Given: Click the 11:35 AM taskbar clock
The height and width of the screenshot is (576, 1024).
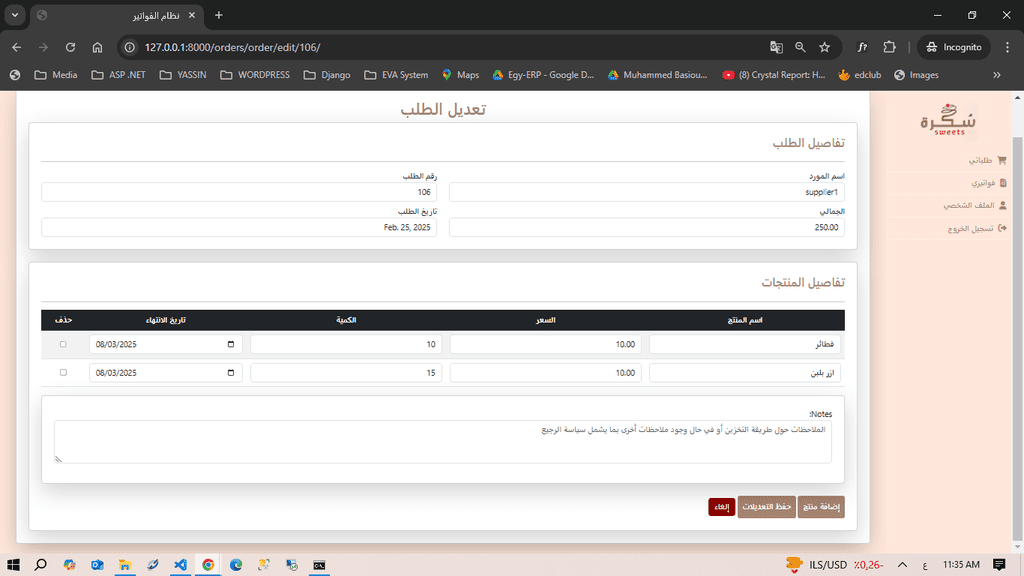Looking at the screenshot, I should coord(961,565).
